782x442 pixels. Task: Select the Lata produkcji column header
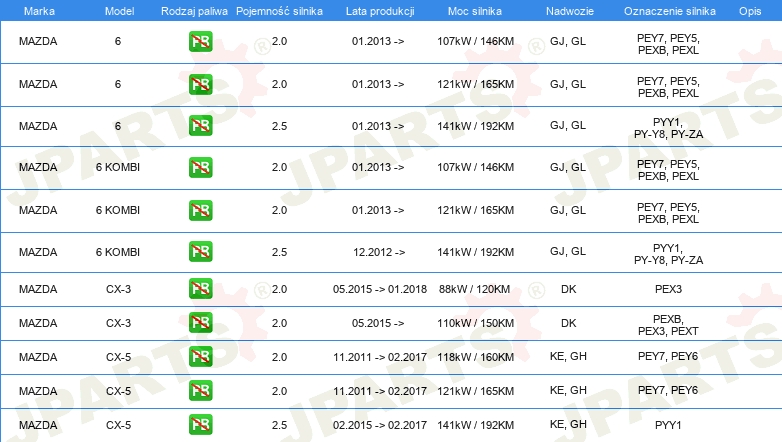coord(380,11)
